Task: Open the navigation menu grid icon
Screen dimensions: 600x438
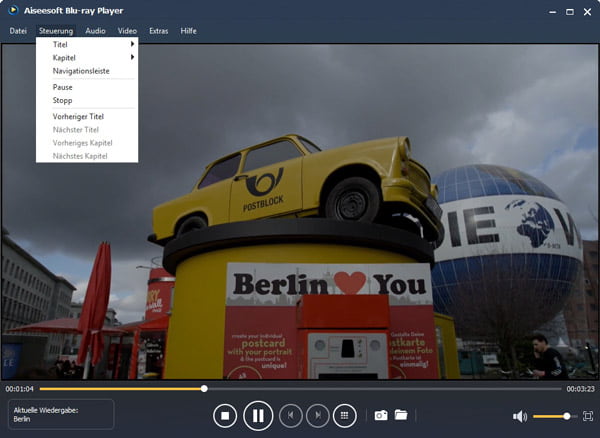Action: pyautogui.click(x=345, y=415)
